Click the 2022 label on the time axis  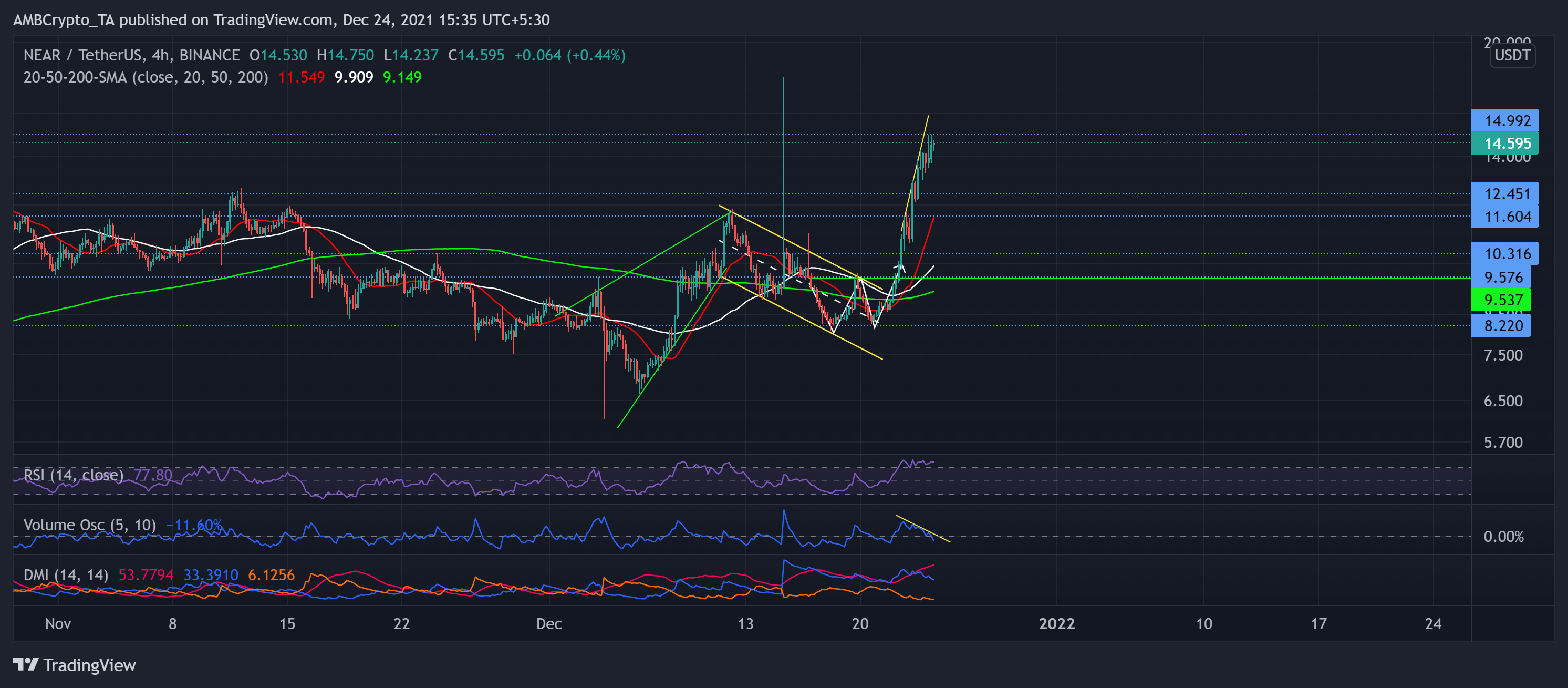pyautogui.click(x=1058, y=624)
